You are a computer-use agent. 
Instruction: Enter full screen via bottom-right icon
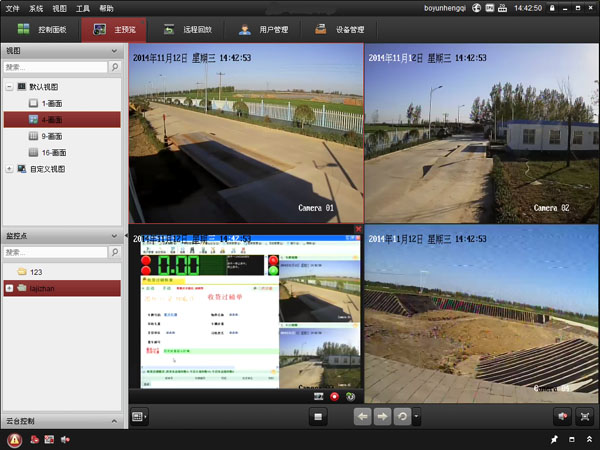pyautogui.click(x=585, y=416)
